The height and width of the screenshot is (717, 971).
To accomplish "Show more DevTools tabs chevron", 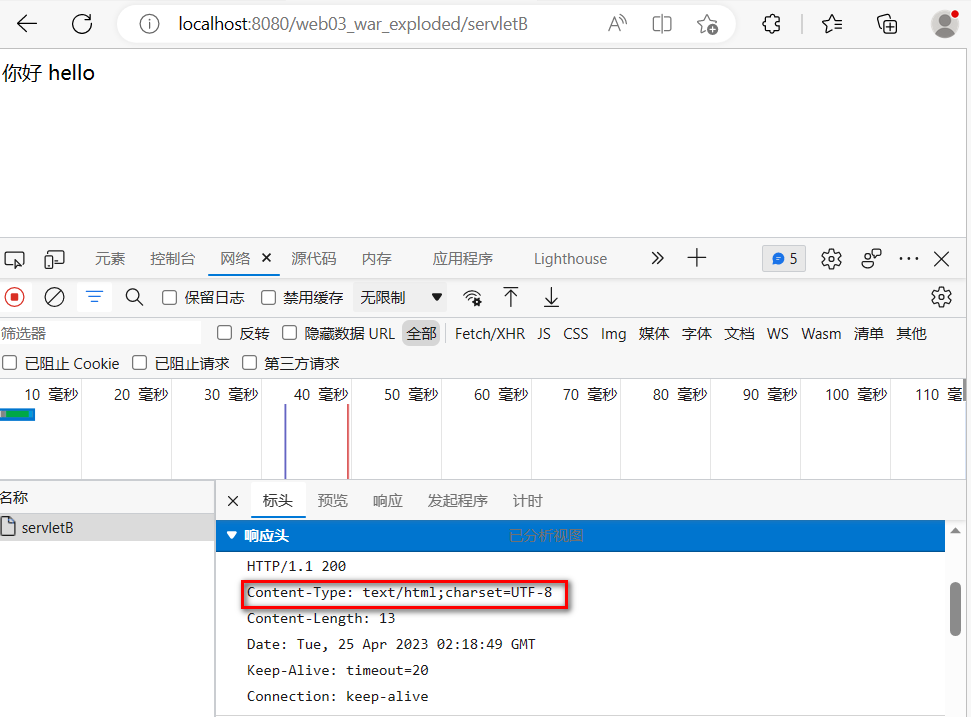I will pos(657,258).
